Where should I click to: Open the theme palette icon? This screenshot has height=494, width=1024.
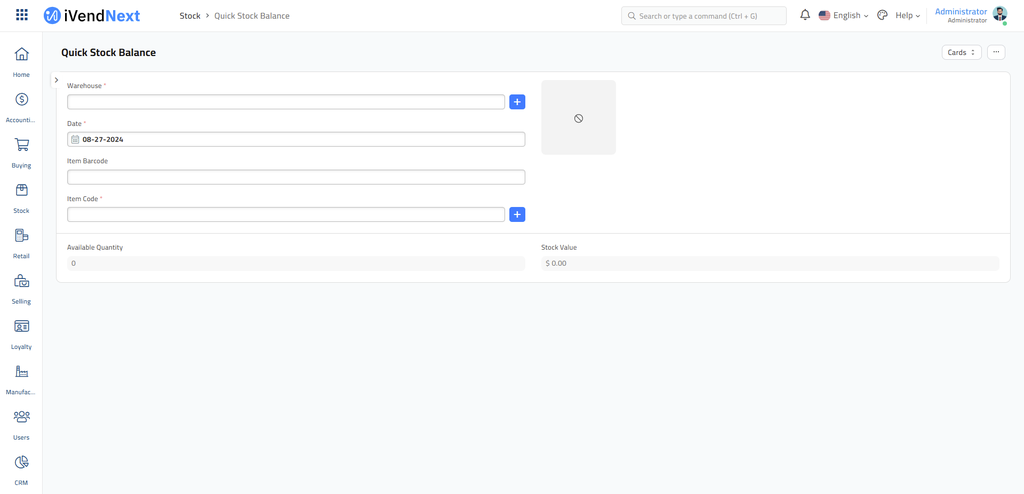click(x=882, y=16)
